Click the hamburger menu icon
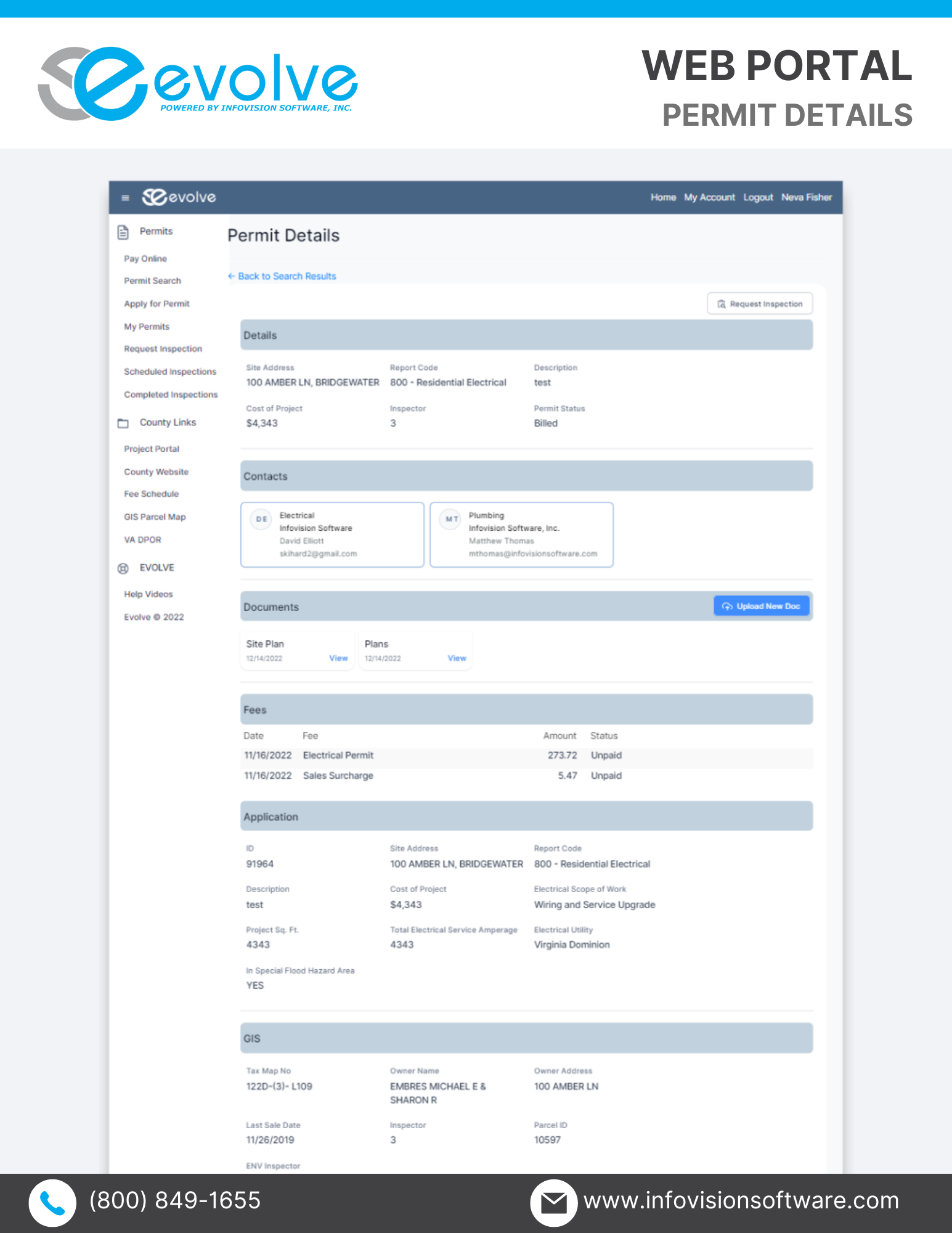952x1233 pixels. pyautogui.click(x=126, y=198)
